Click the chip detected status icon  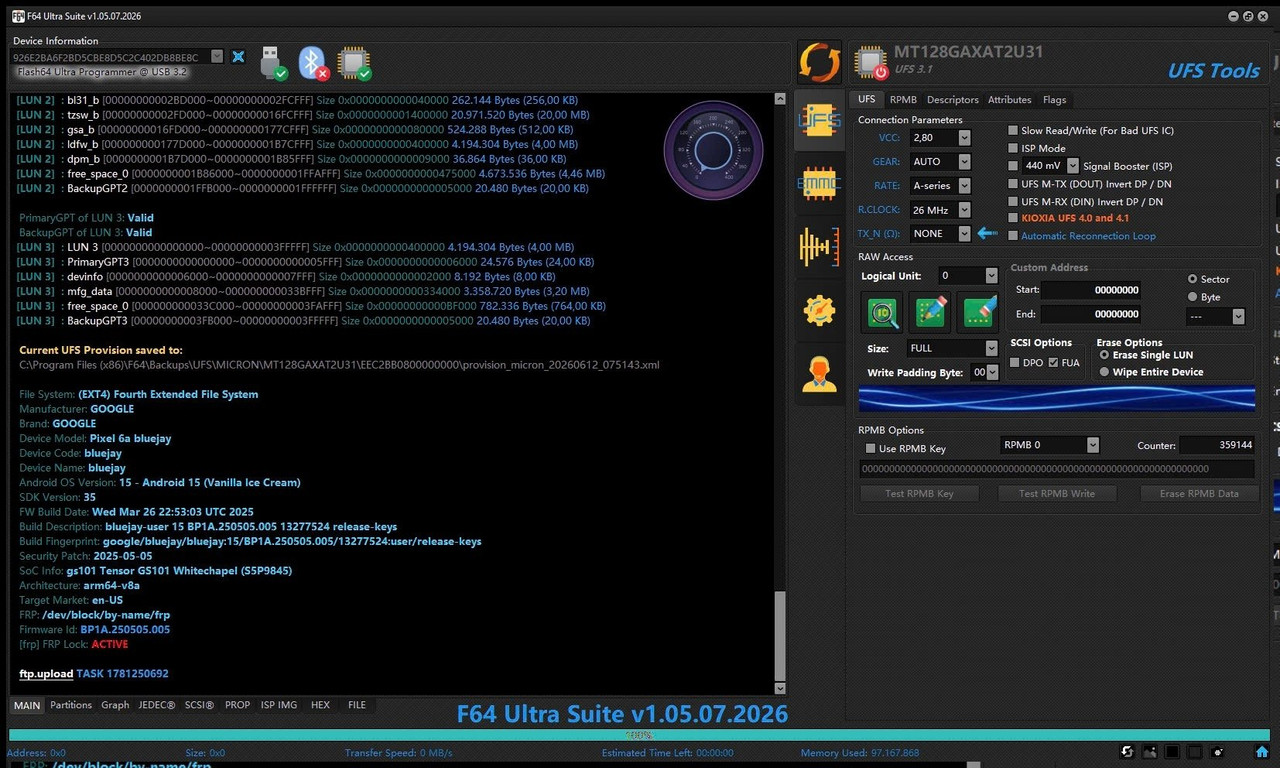click(354, 62)
